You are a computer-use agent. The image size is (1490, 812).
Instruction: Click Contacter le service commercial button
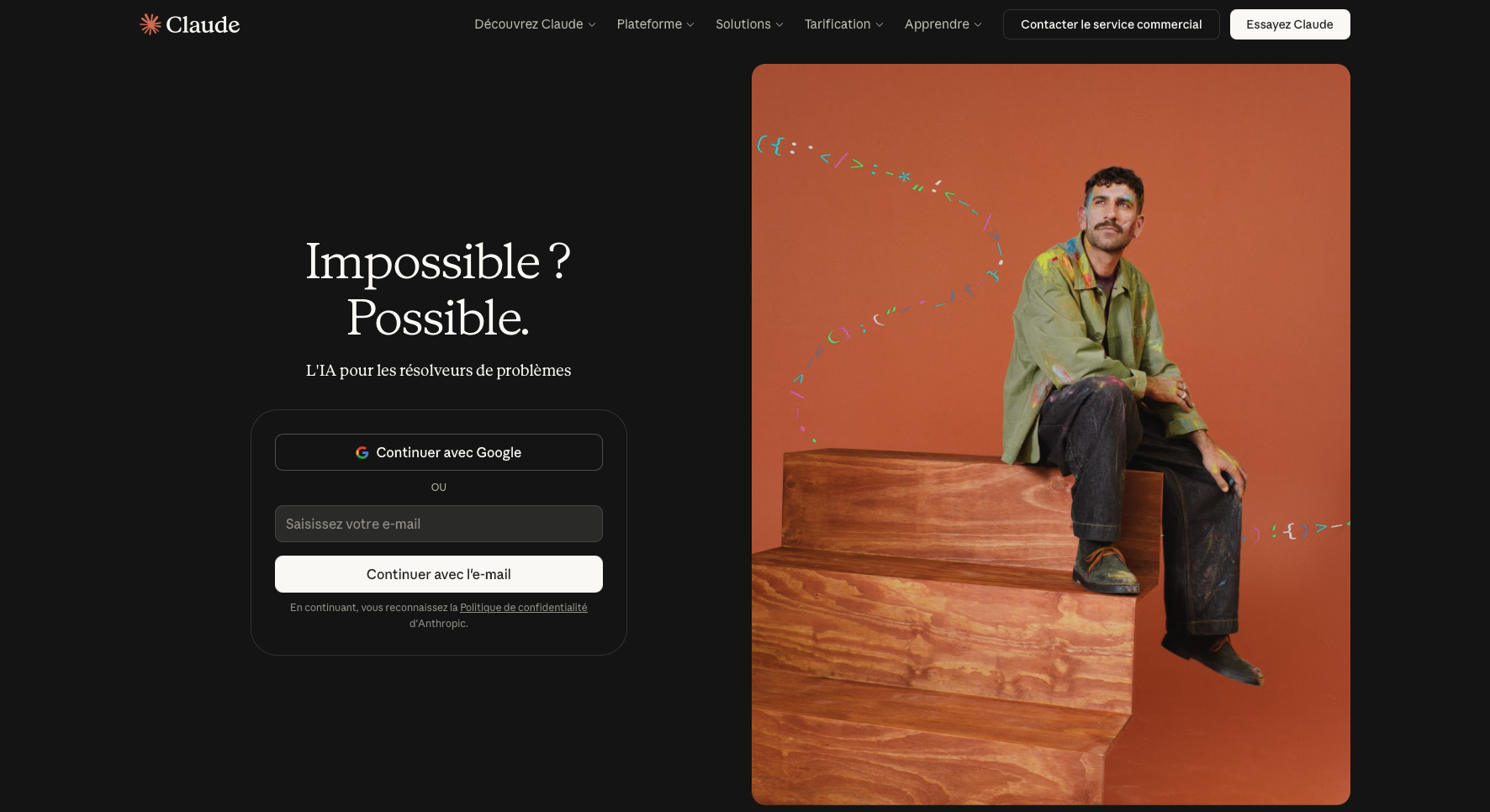[1111, 24]
